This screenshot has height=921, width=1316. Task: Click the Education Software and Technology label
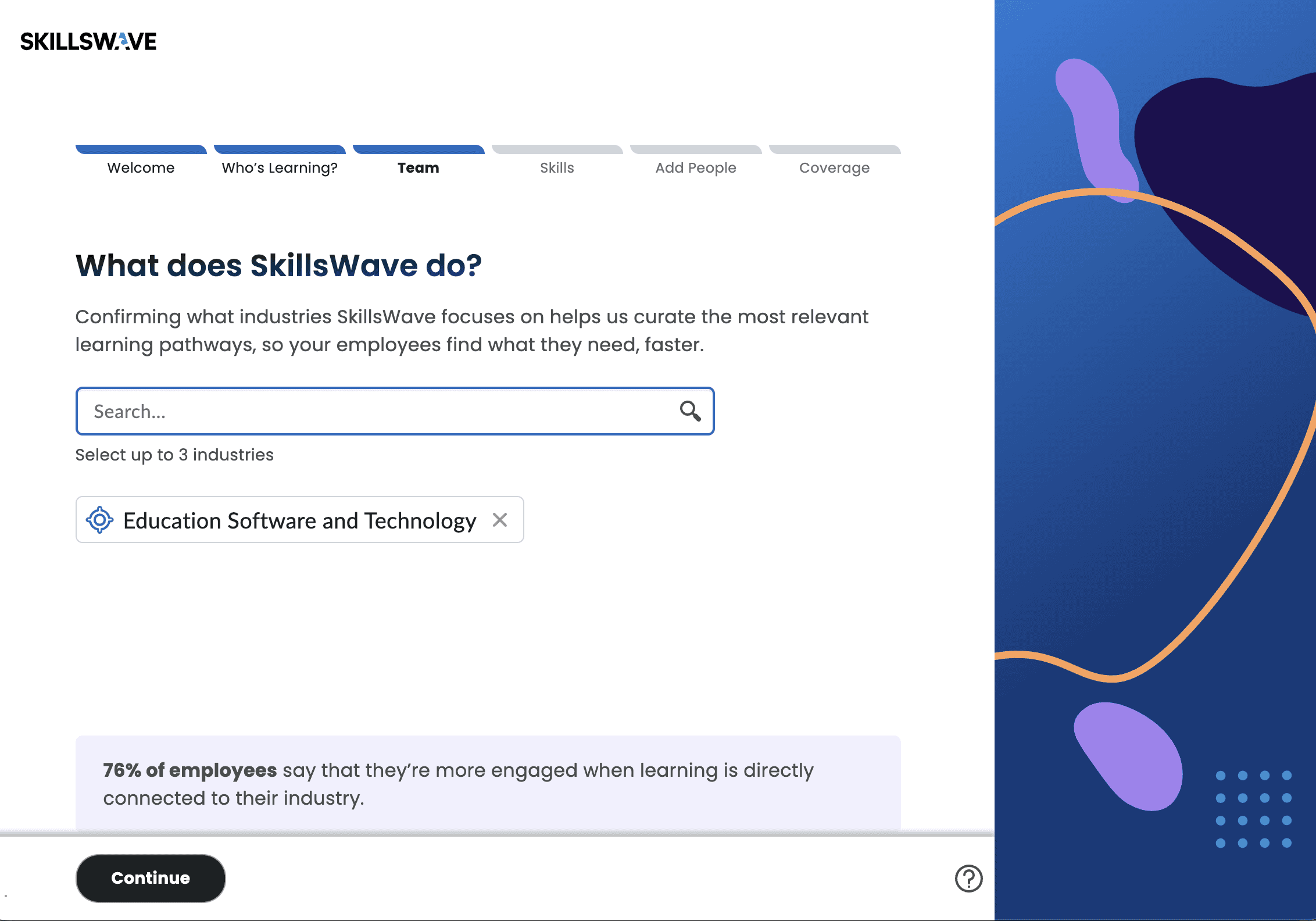299,521
